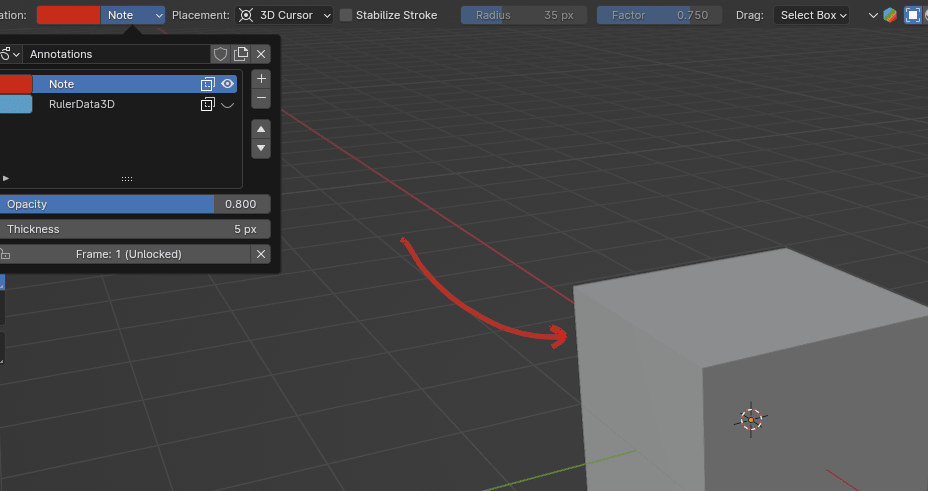The image size is (928, 491).
Task: Show the RulerData3D annotation layer
Action: pos(228,104)
